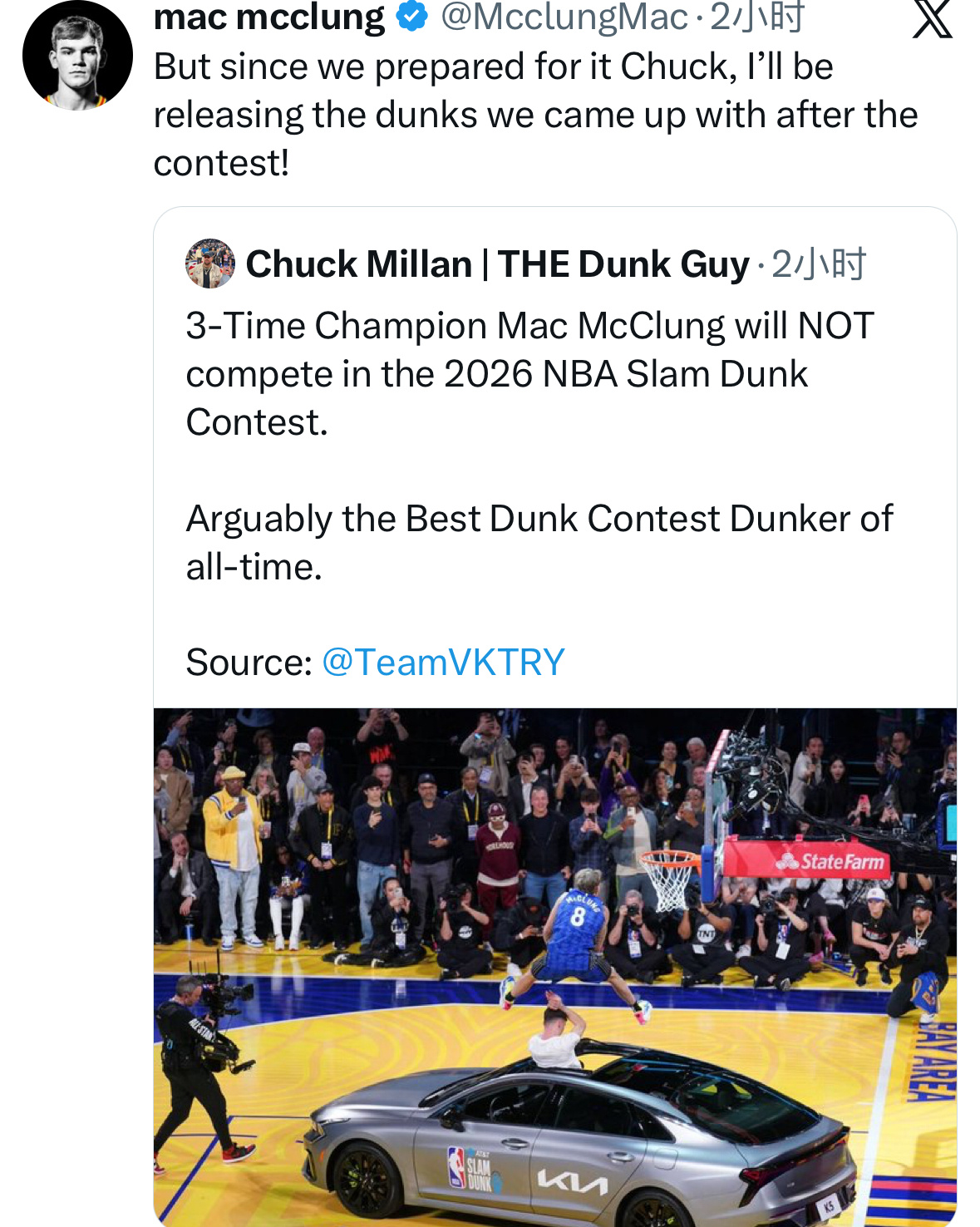Click the @McclungMac handle

(x=564, y=17)
